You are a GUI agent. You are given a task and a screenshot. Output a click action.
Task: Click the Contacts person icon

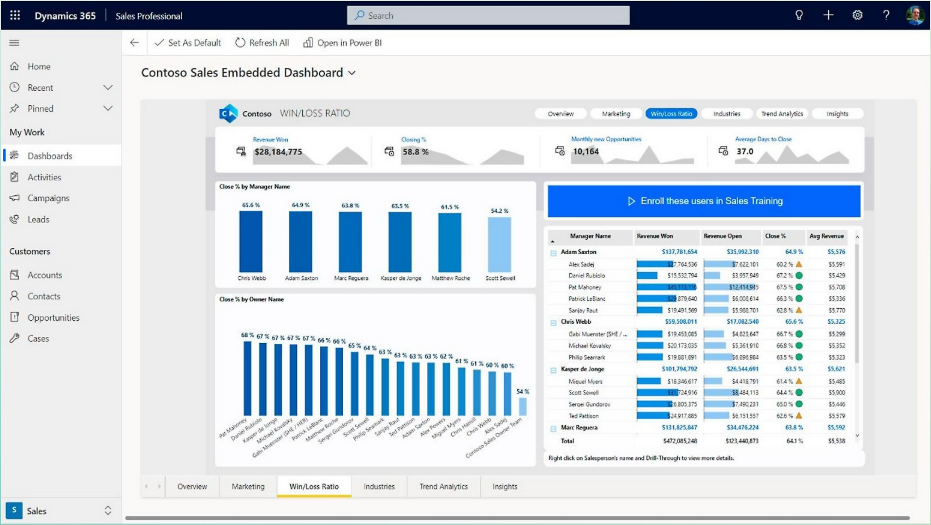pyautogui.click(x=15, y=296)
